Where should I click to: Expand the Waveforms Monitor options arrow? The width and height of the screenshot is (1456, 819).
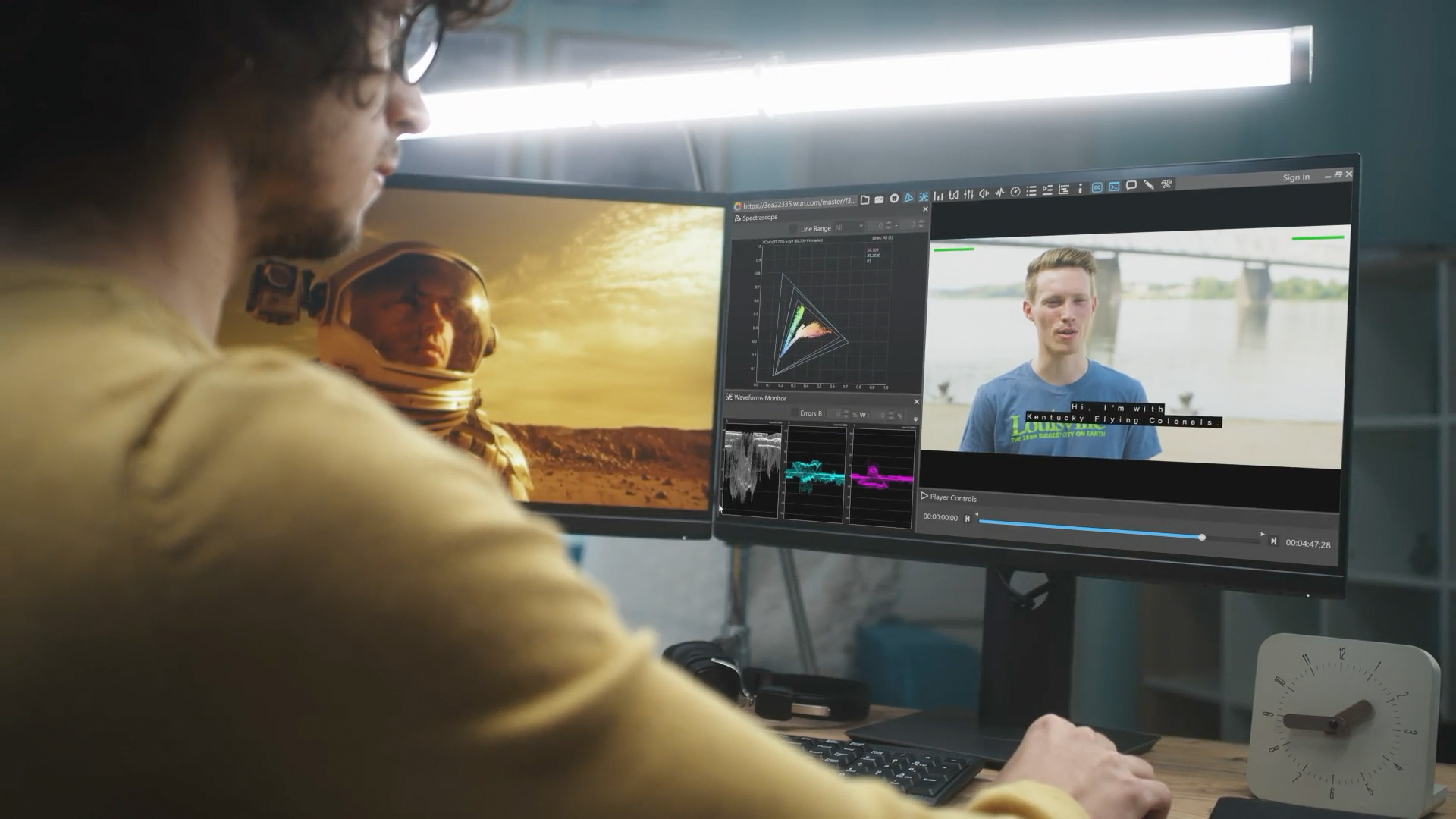click(x=915, y=419)
